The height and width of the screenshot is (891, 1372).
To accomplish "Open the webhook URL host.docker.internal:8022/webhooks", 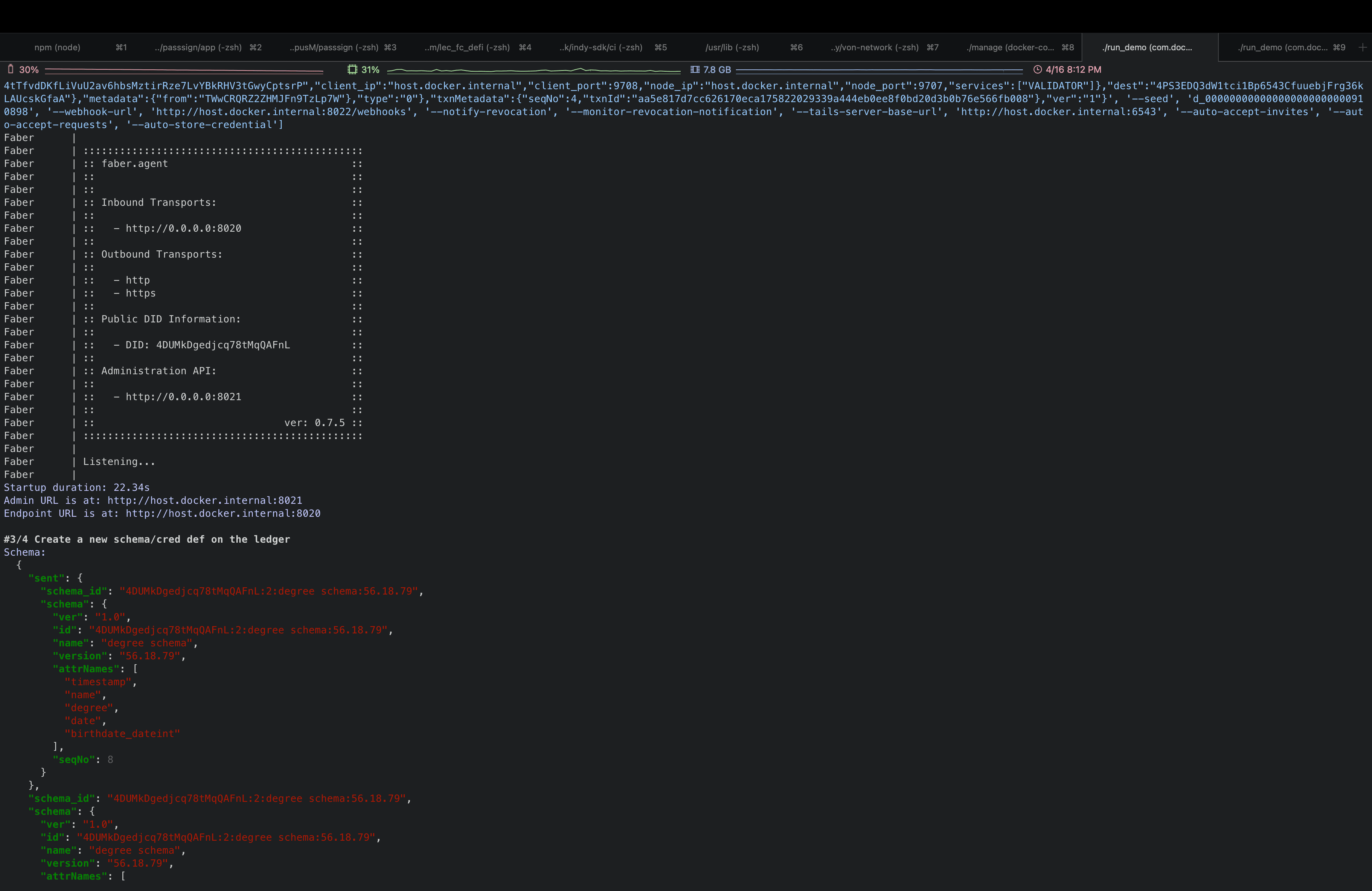I will (x=284, y=112).
